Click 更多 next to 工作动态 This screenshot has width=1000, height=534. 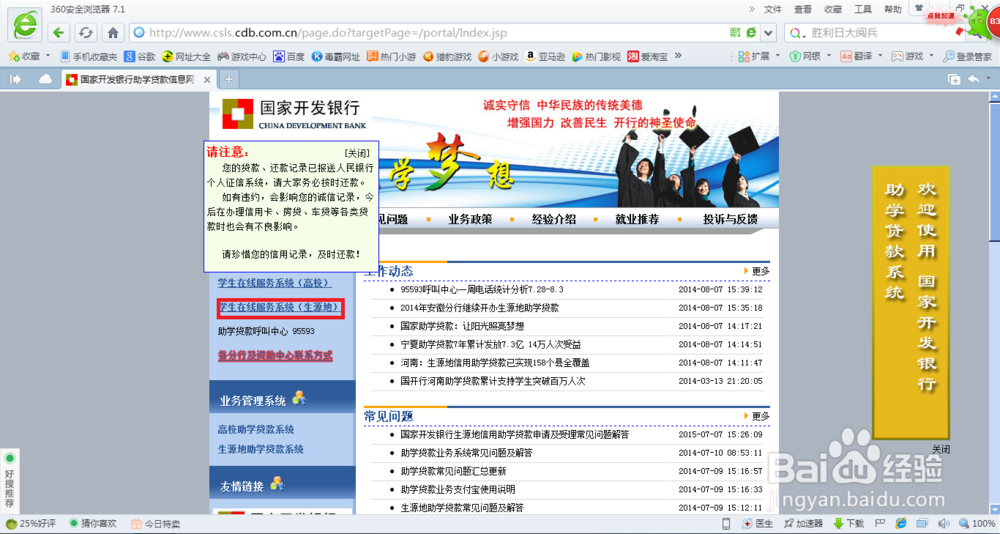coord(760,271)
